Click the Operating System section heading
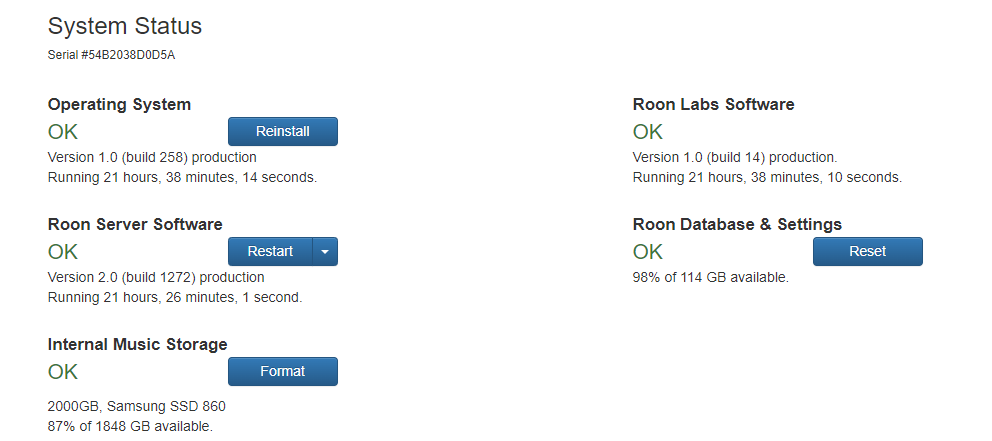 (x=119, y=104)
